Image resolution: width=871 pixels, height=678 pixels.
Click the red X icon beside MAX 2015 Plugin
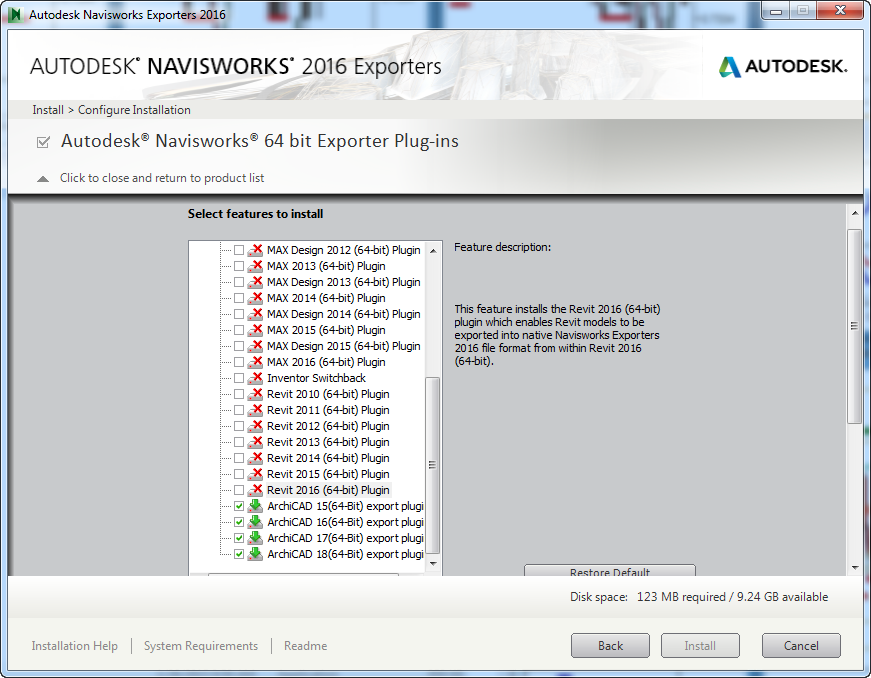click(255, 330)
